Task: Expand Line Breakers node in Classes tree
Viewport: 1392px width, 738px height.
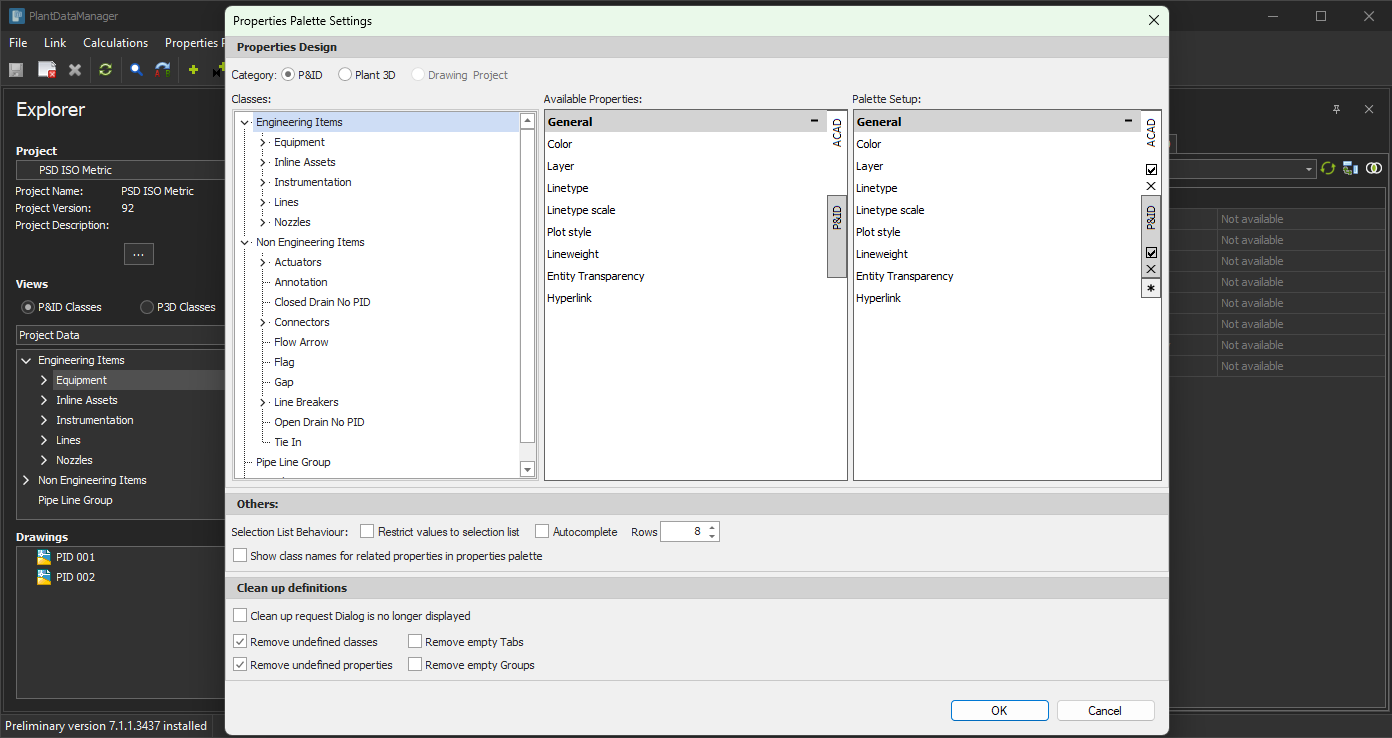Action: [263, 402]
